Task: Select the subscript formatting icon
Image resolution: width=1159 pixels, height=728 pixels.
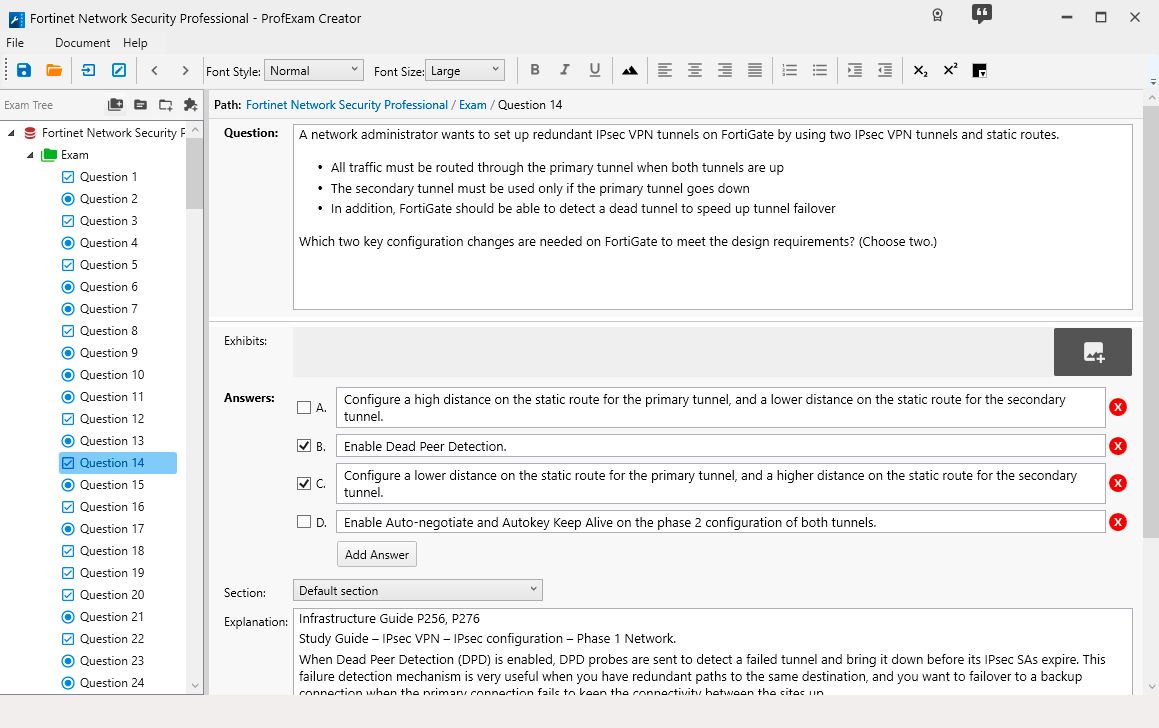Action: [918, 70]
